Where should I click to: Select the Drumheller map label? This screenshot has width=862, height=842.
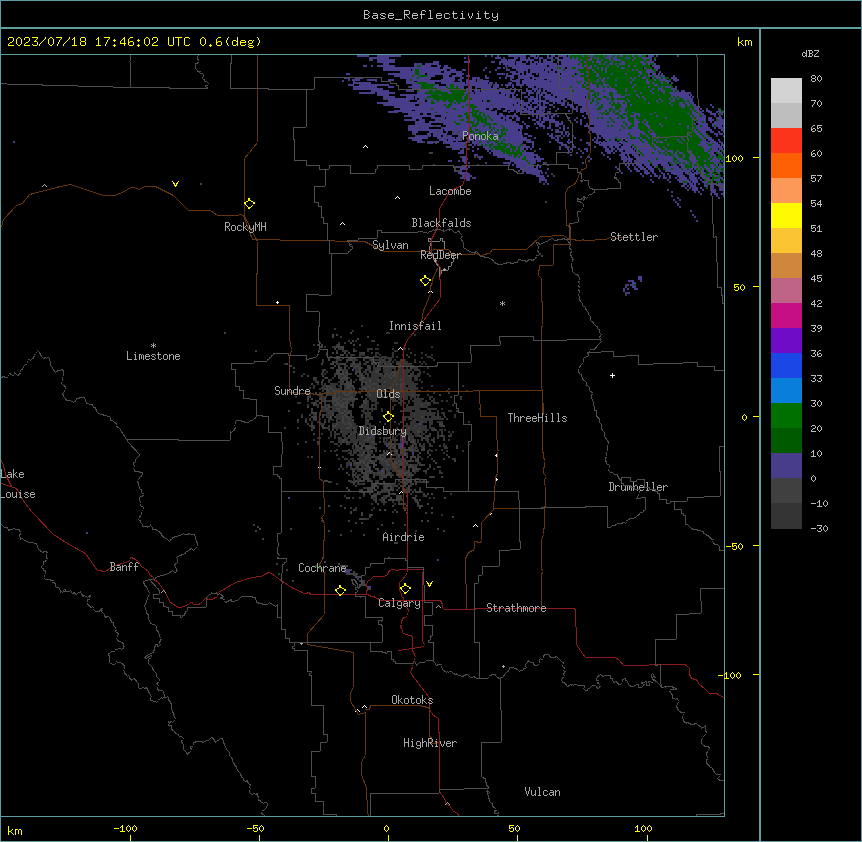tap(638, 487)
